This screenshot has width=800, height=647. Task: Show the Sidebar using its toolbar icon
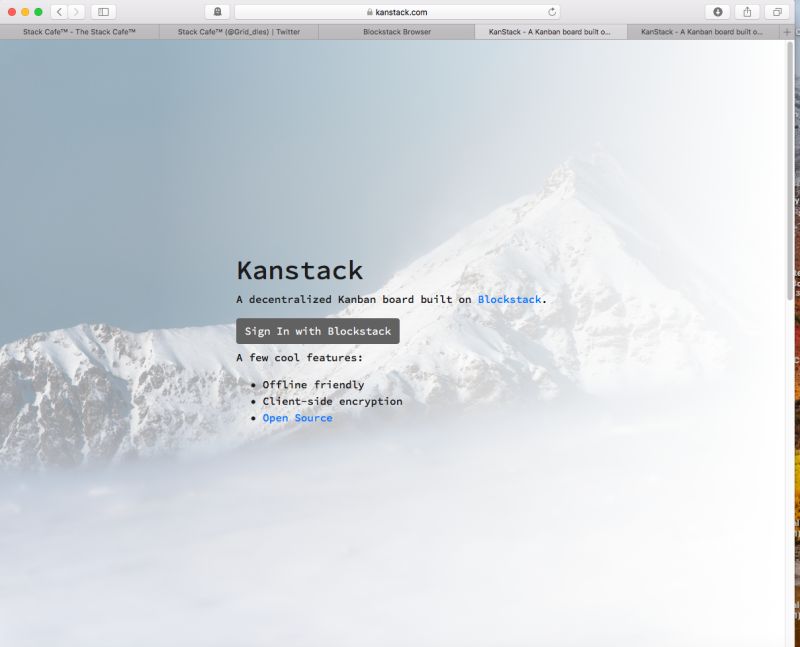pos(103,13)
